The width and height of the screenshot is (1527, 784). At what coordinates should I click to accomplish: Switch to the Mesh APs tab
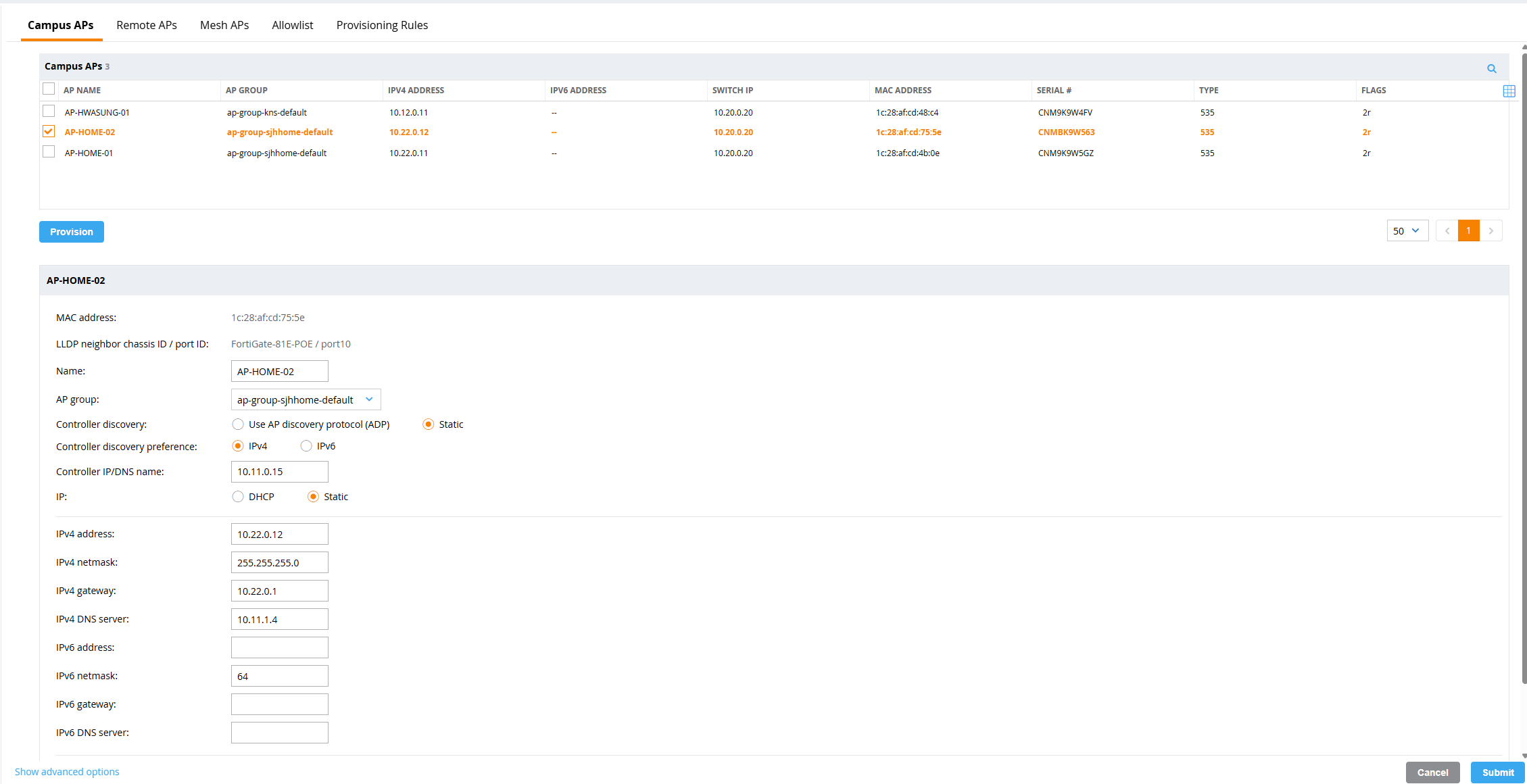click(x=224, y=25)
